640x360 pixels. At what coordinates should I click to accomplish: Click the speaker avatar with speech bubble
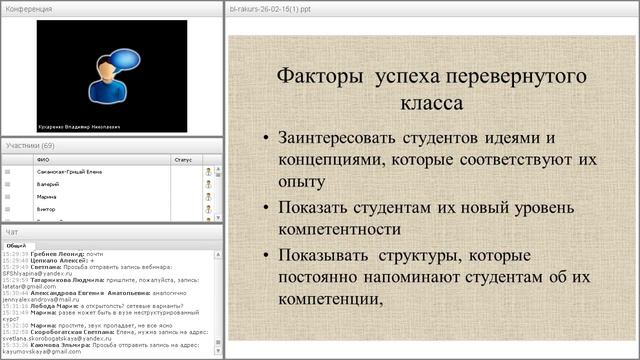point(114,76)
